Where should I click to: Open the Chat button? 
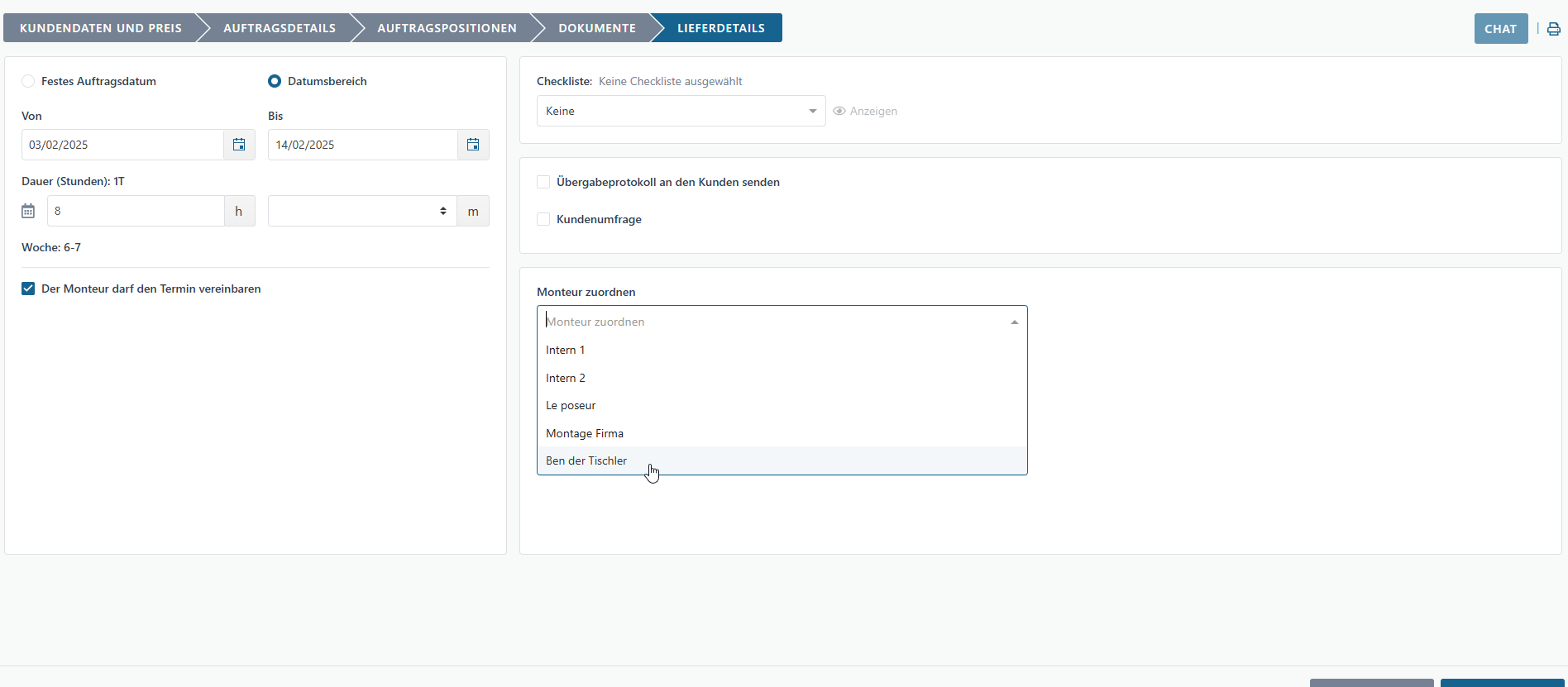coord(1500,29)
